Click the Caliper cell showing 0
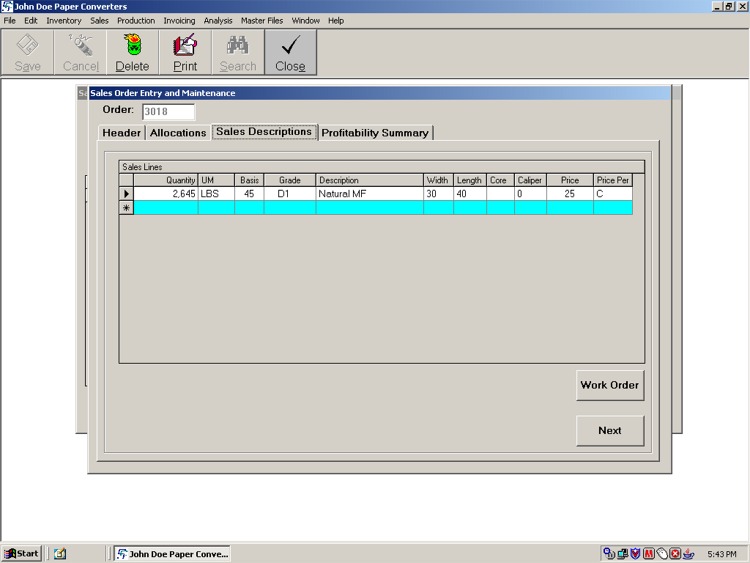750x563 pixels. click(x=530, y=194)
